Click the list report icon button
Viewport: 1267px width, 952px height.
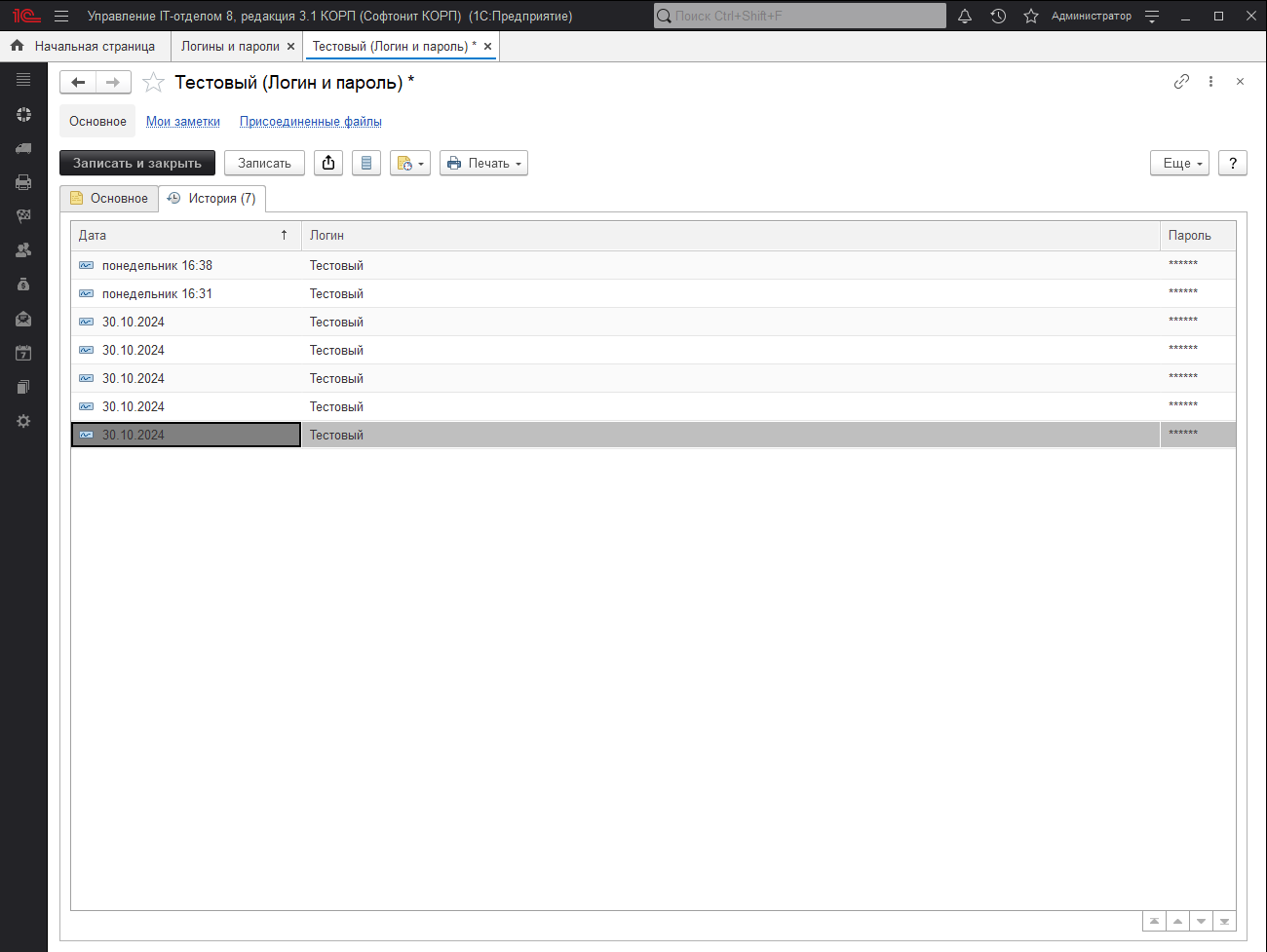coord(366,163)
